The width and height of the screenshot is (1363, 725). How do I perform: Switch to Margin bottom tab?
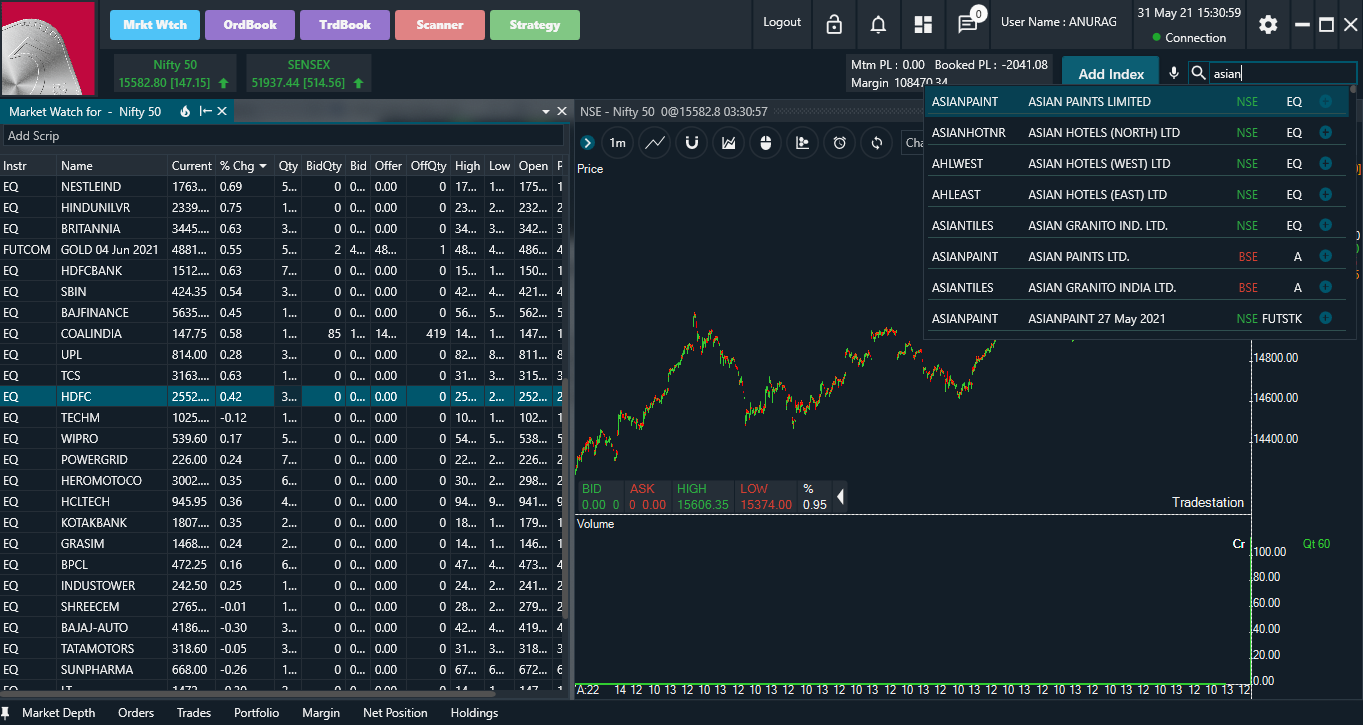pos(321,713)
